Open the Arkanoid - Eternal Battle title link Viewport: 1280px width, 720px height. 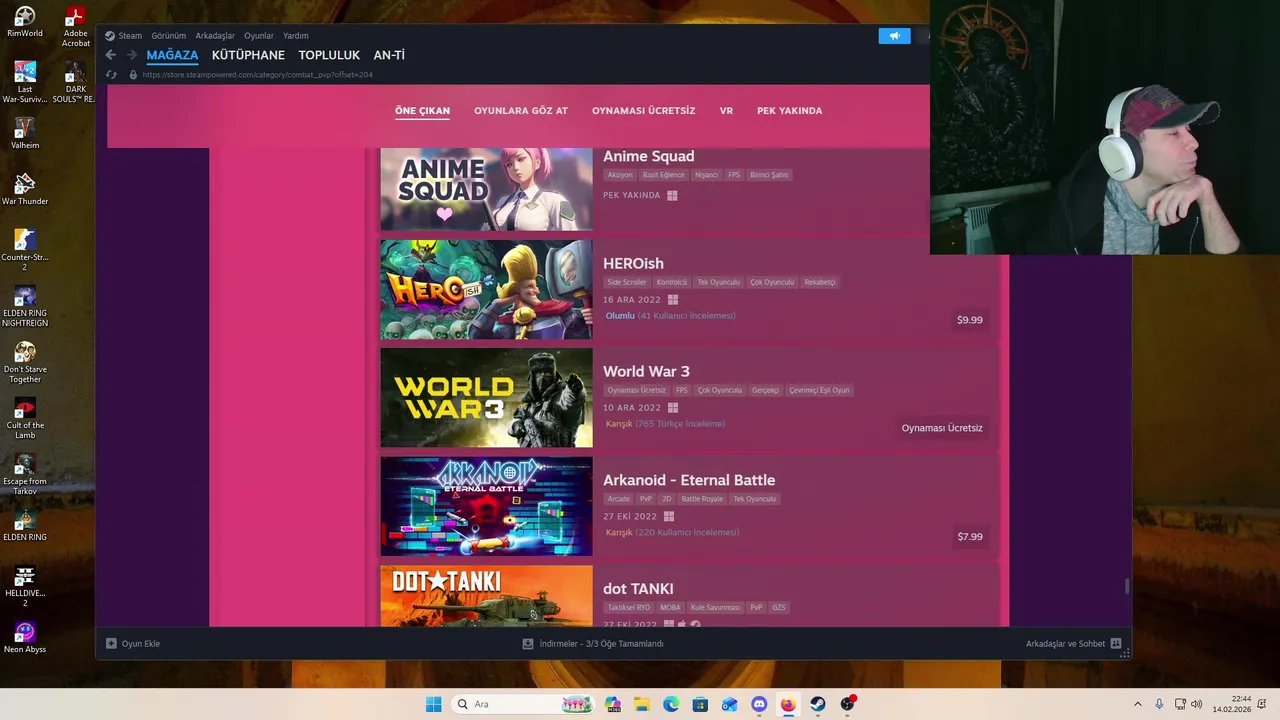point(689,480)
